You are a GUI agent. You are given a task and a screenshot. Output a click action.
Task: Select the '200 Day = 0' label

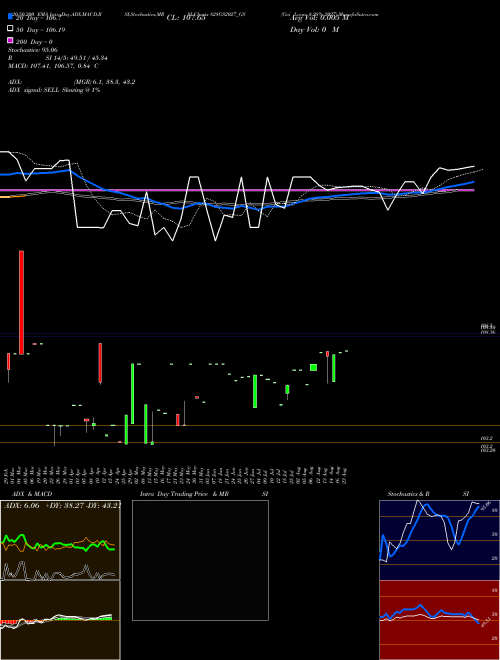(x=34, y=42)
